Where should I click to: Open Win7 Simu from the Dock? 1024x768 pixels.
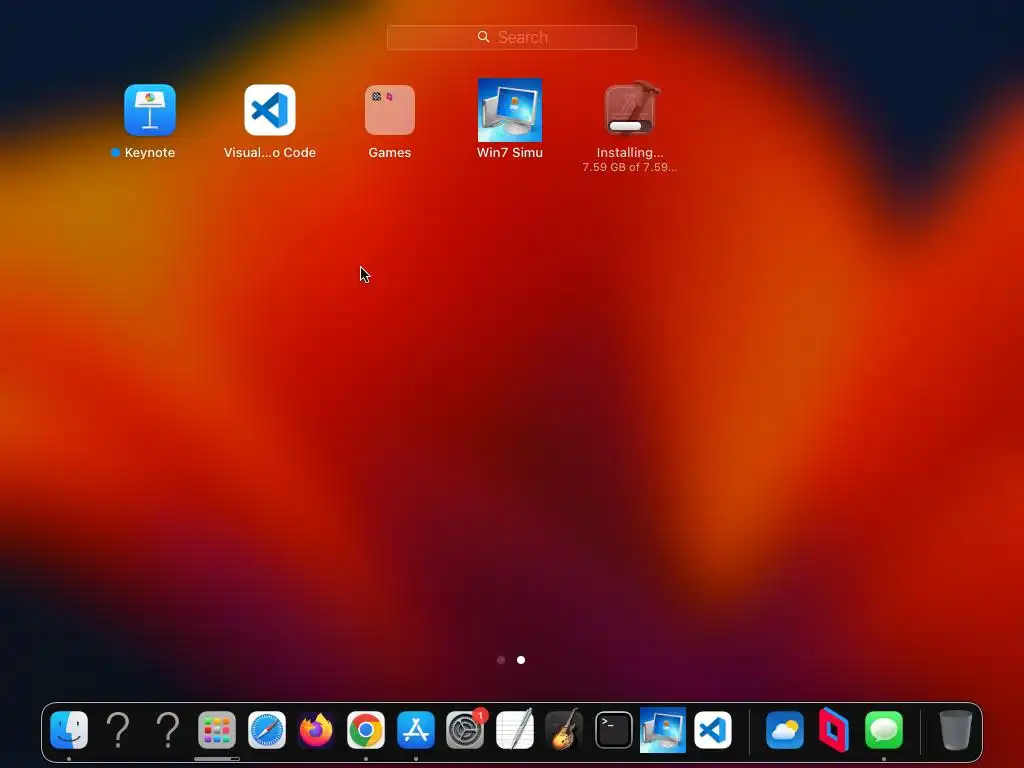click(x=663, y=729)
